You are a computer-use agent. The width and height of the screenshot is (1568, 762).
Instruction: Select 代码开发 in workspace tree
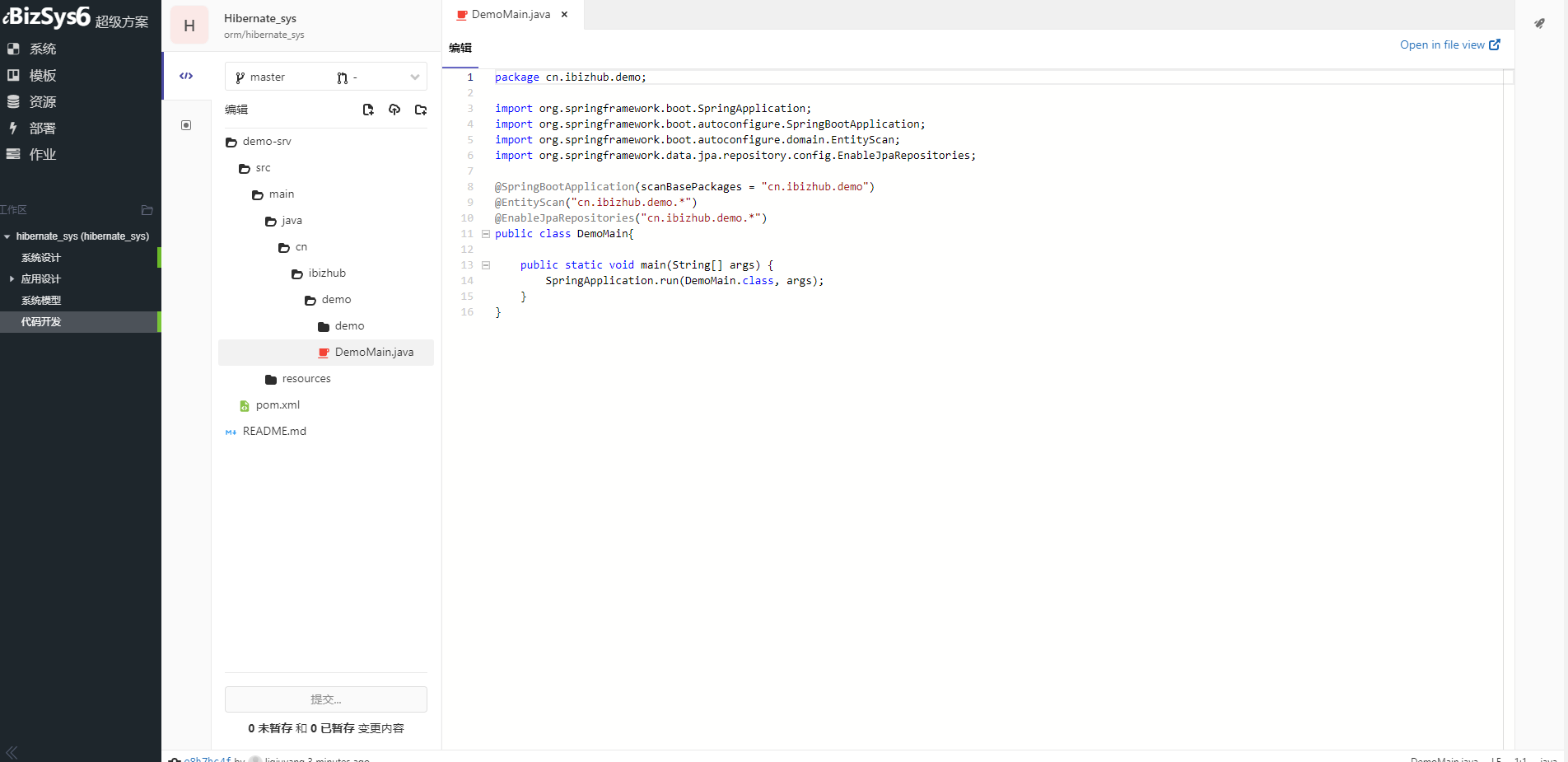[41, 322]
